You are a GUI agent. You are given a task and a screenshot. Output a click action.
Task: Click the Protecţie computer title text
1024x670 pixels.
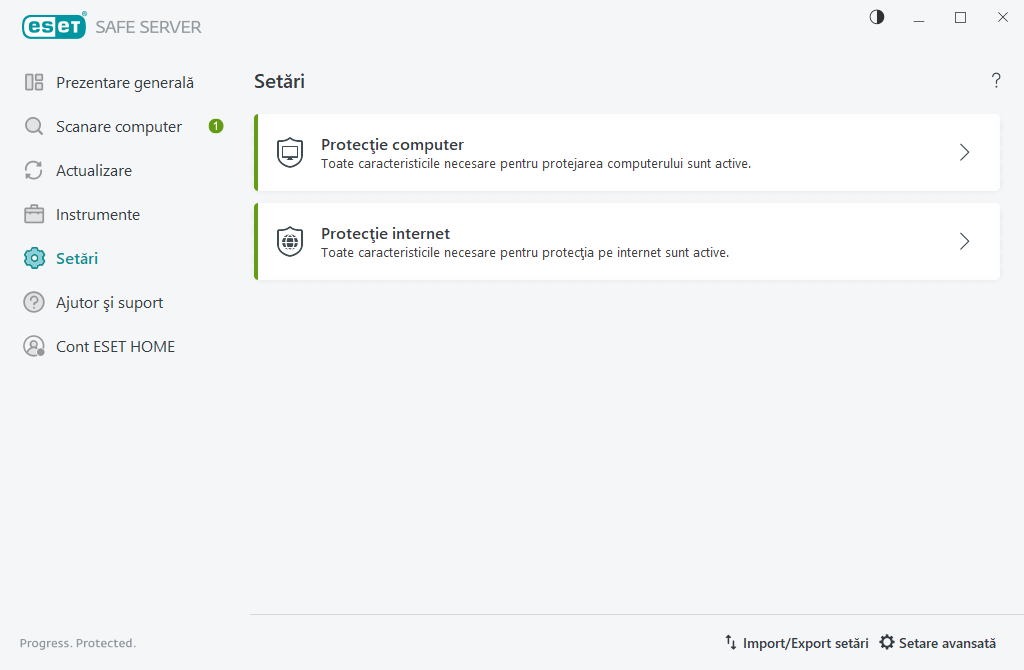tap(392, 145)
